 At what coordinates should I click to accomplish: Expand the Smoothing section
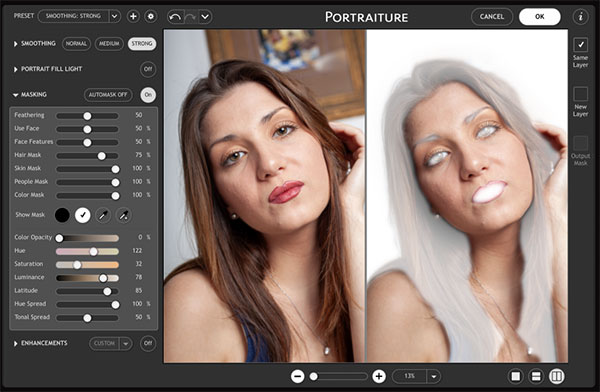click(x=15, y=44)
